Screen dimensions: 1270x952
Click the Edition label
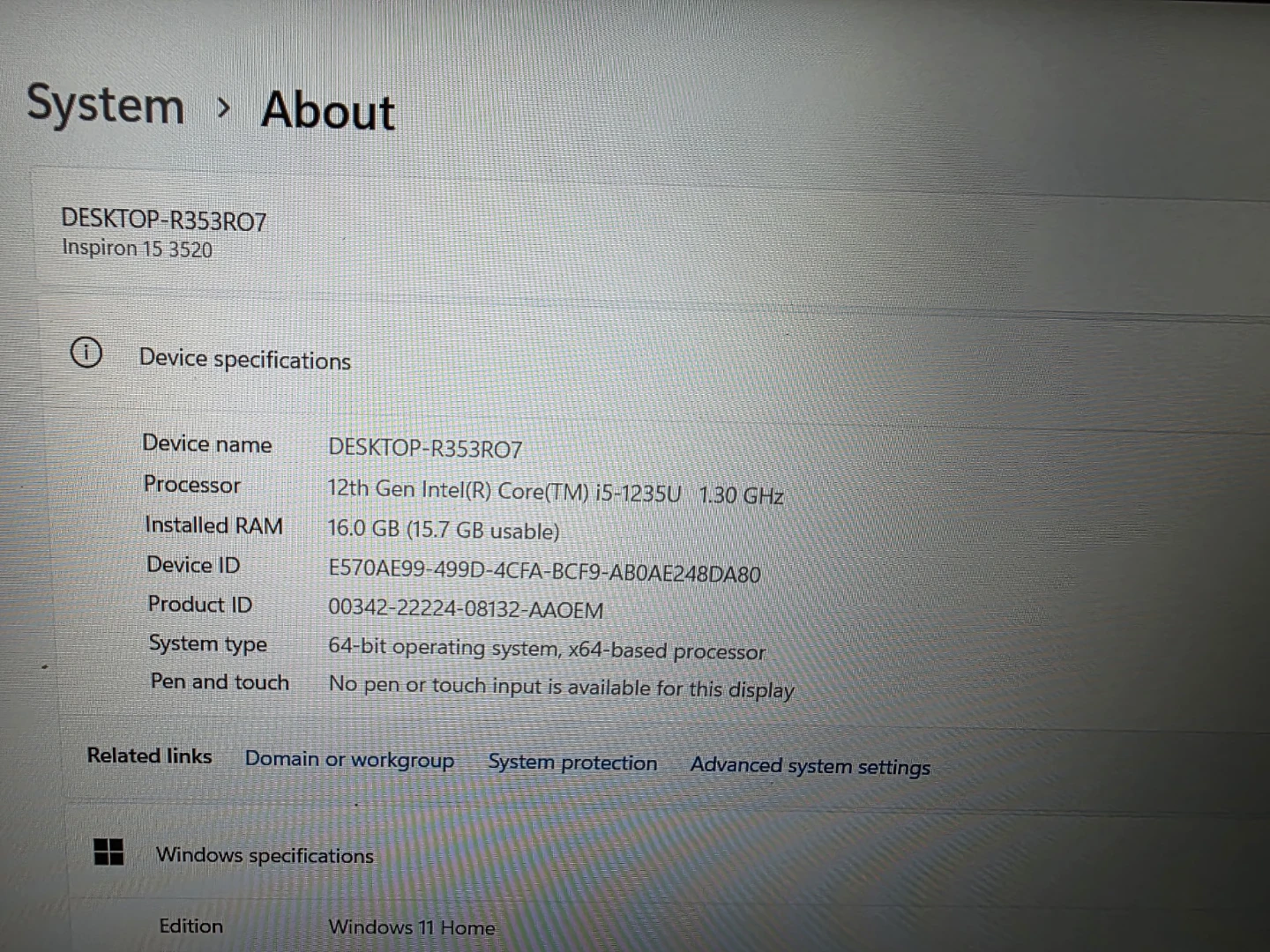(190, 926)
